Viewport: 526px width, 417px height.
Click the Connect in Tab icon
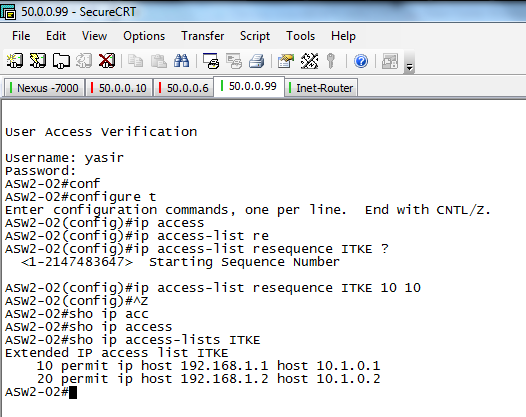tap(61, 61)
